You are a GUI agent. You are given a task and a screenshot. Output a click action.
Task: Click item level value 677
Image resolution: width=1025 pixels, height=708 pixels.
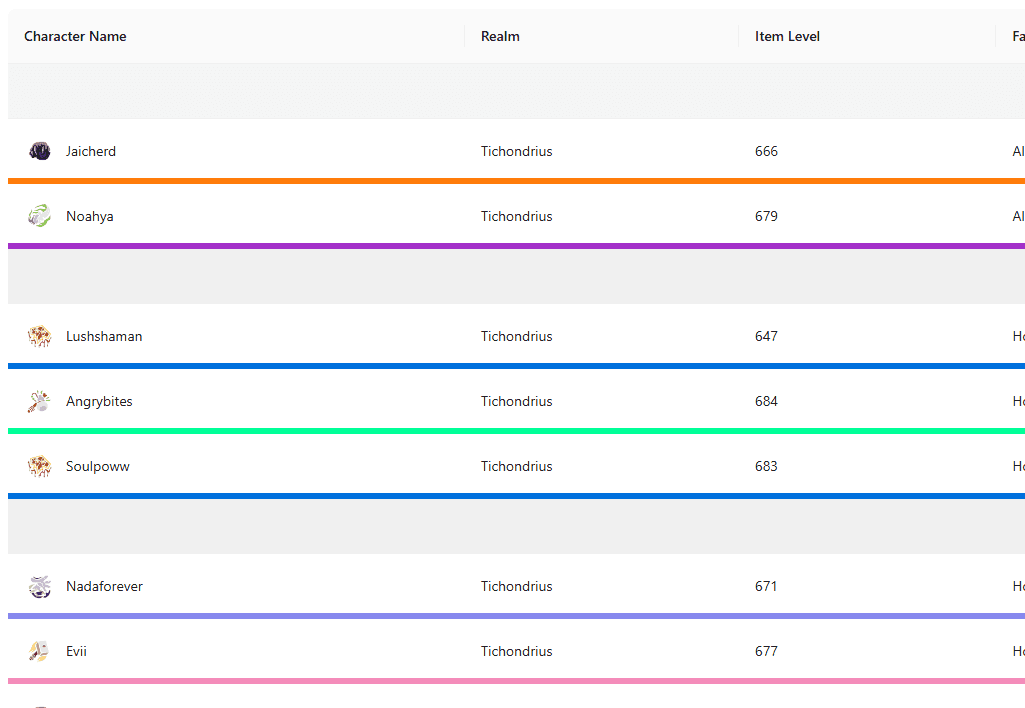pyautogui.click(x=766, y=651)
